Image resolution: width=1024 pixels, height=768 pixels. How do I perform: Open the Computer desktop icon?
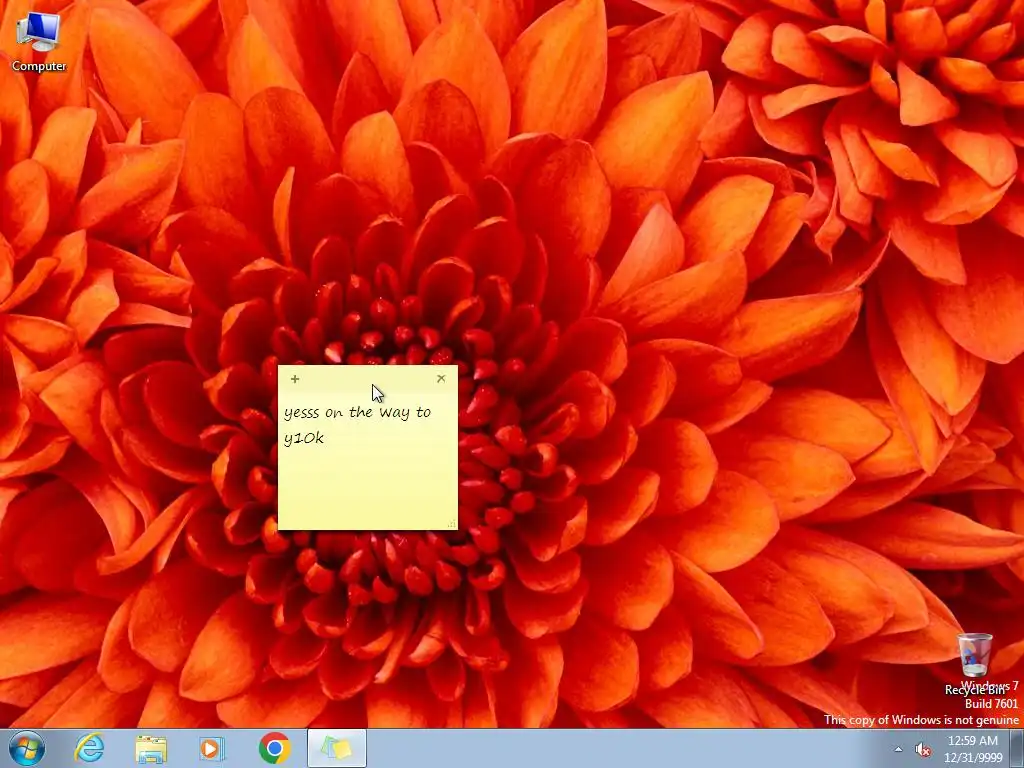tap(39, 40)
